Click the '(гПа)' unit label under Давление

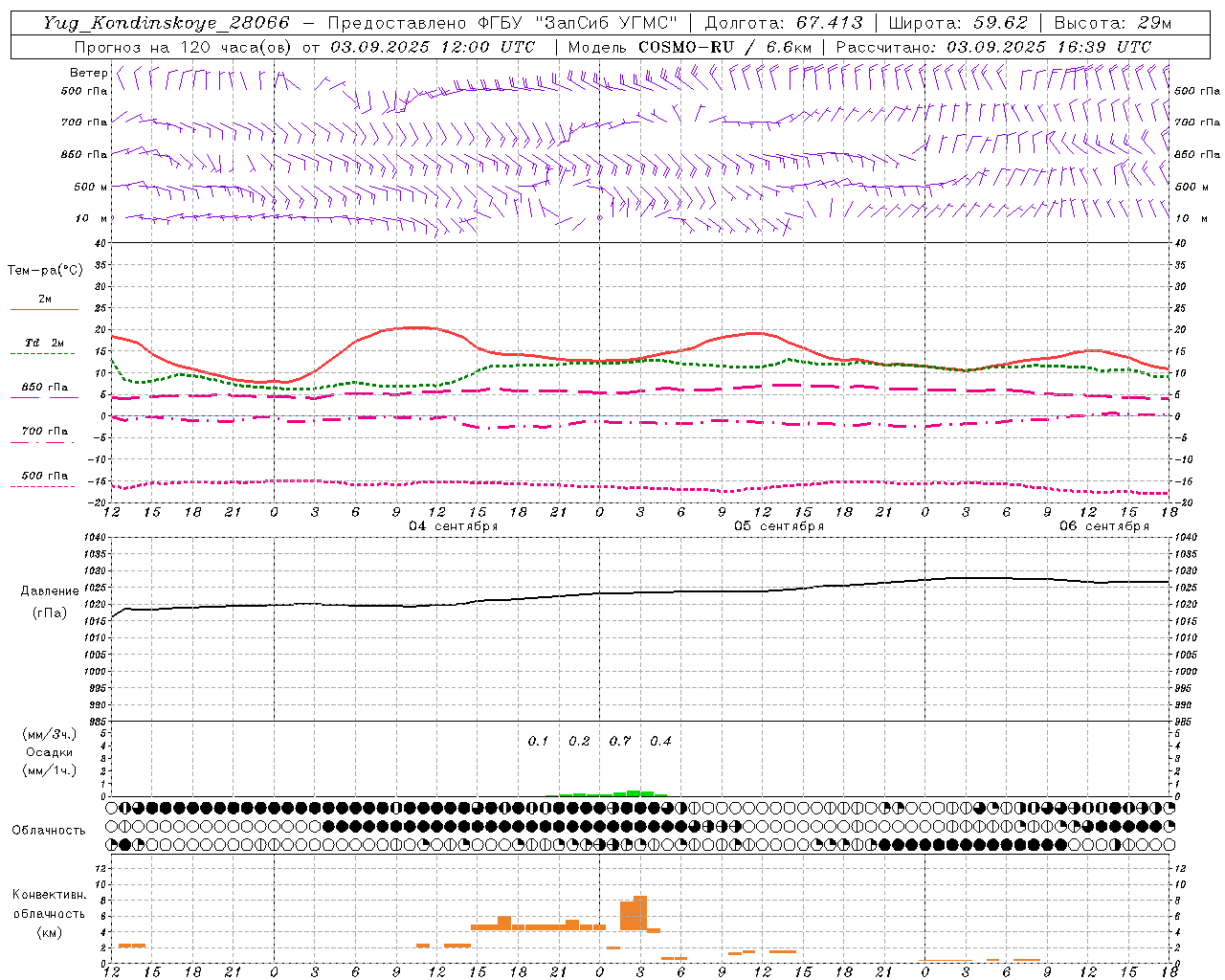(x=50, y=613)
